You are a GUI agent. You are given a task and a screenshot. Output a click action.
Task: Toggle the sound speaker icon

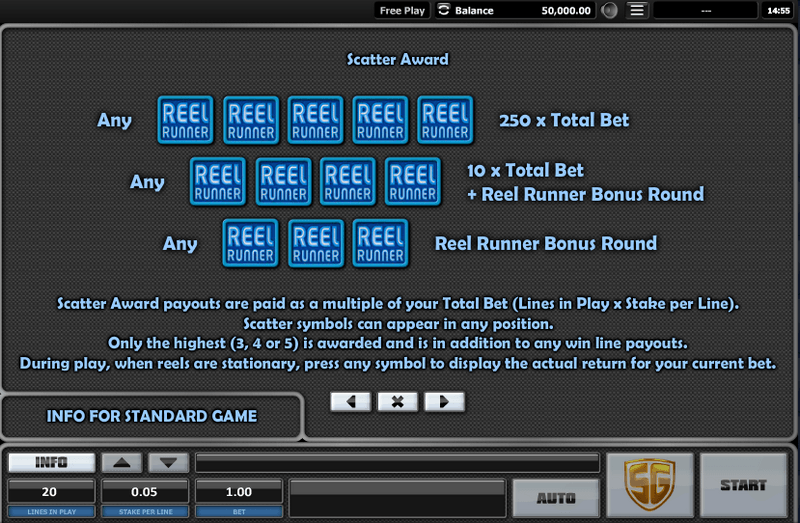click(x=609, y=10)
